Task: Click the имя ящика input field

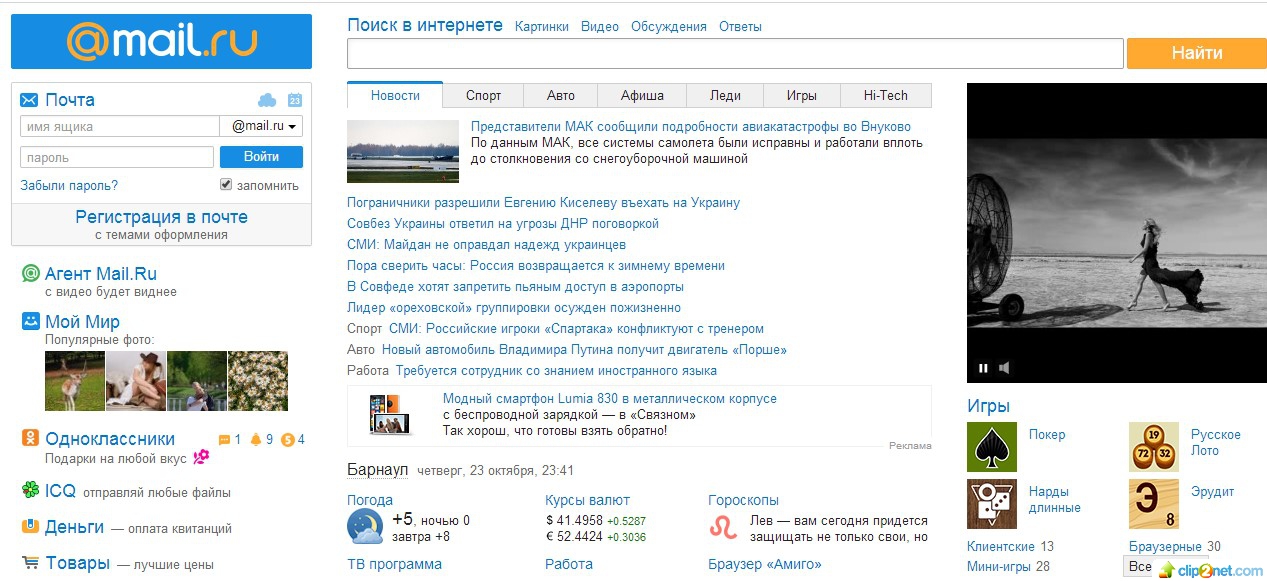Action: click(119, 127)
